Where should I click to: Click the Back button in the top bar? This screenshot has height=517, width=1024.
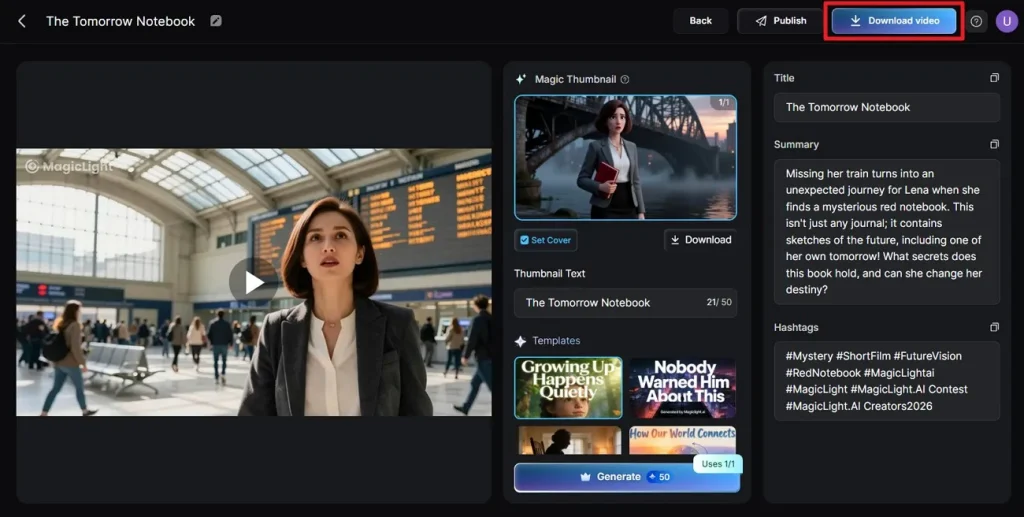pos(700,21)
